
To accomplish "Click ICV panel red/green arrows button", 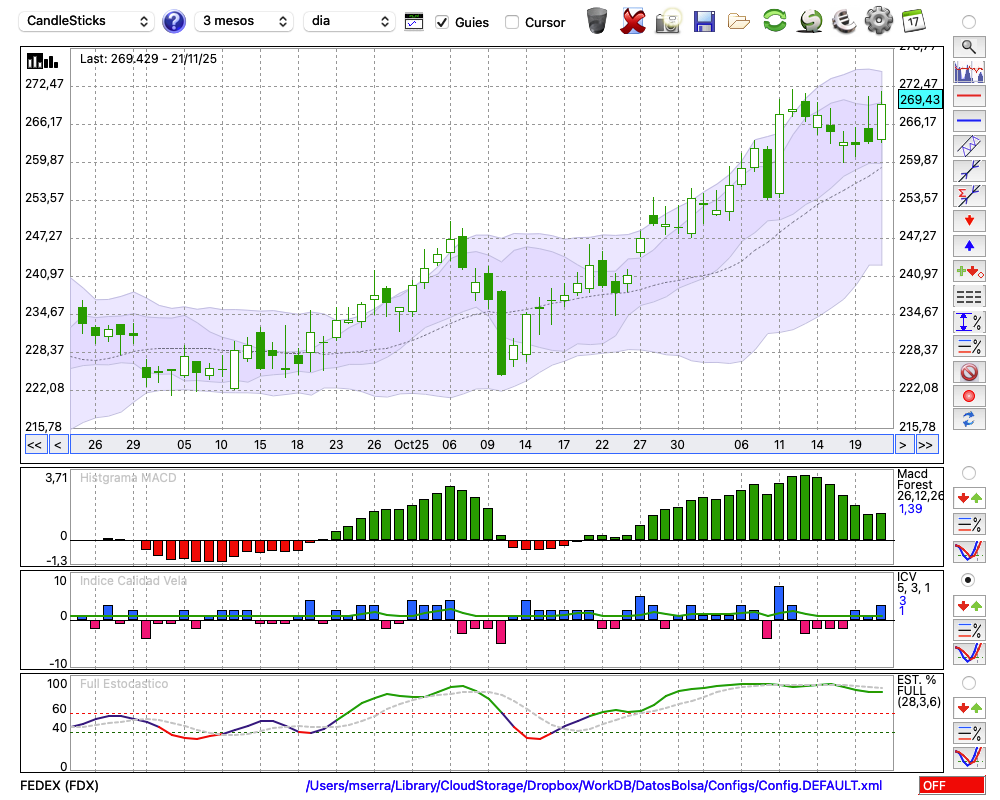I will click(969, 605).
